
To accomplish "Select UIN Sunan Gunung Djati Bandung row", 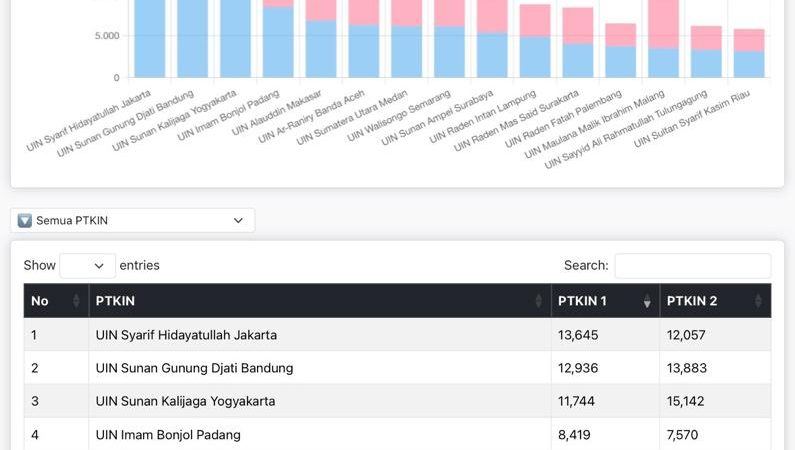I will point(398,367).
